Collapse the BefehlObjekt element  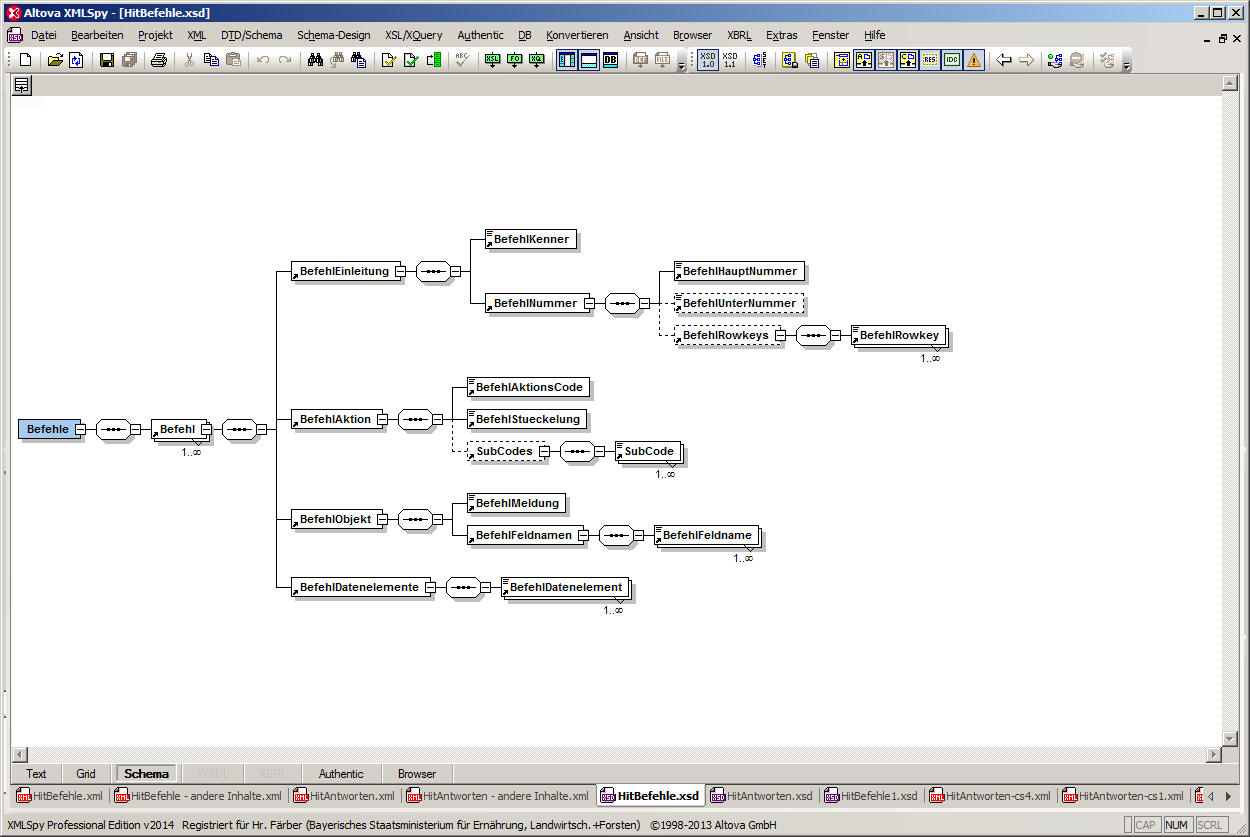point(381,519)
